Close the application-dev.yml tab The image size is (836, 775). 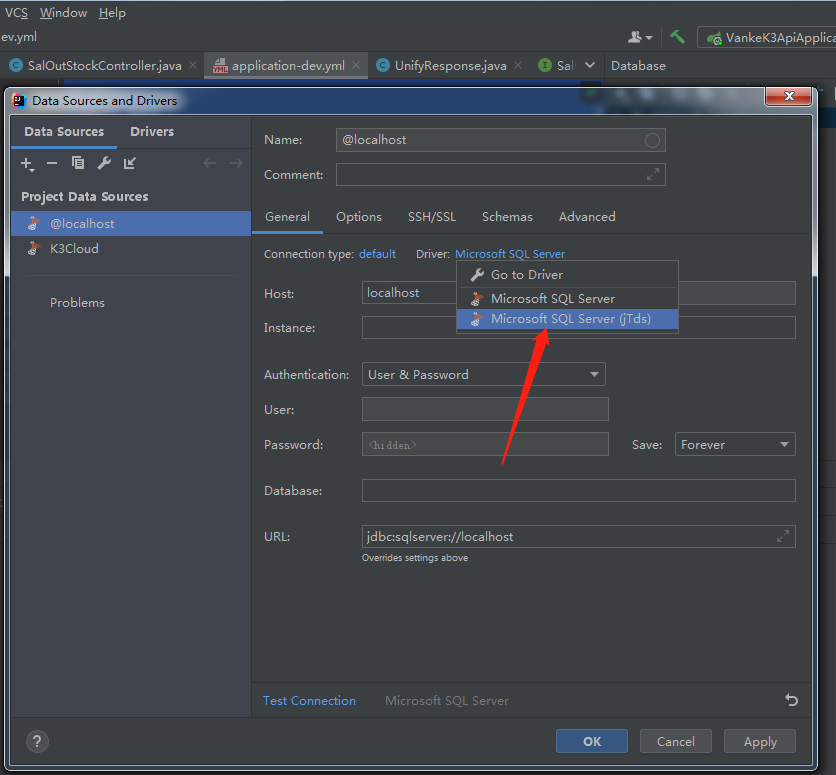[356, 65]
